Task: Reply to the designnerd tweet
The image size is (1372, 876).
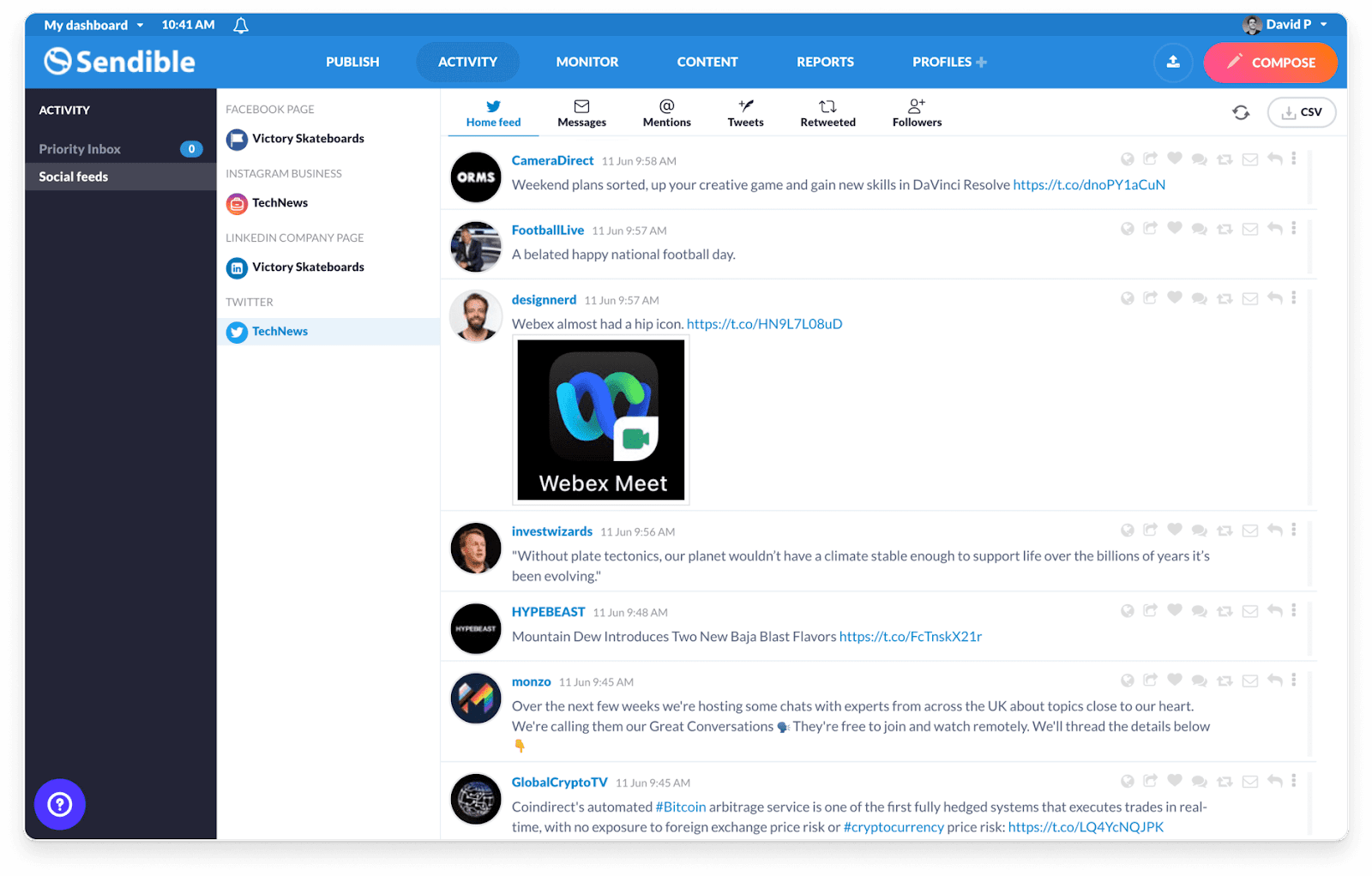Action: (x=1275, y=298)
